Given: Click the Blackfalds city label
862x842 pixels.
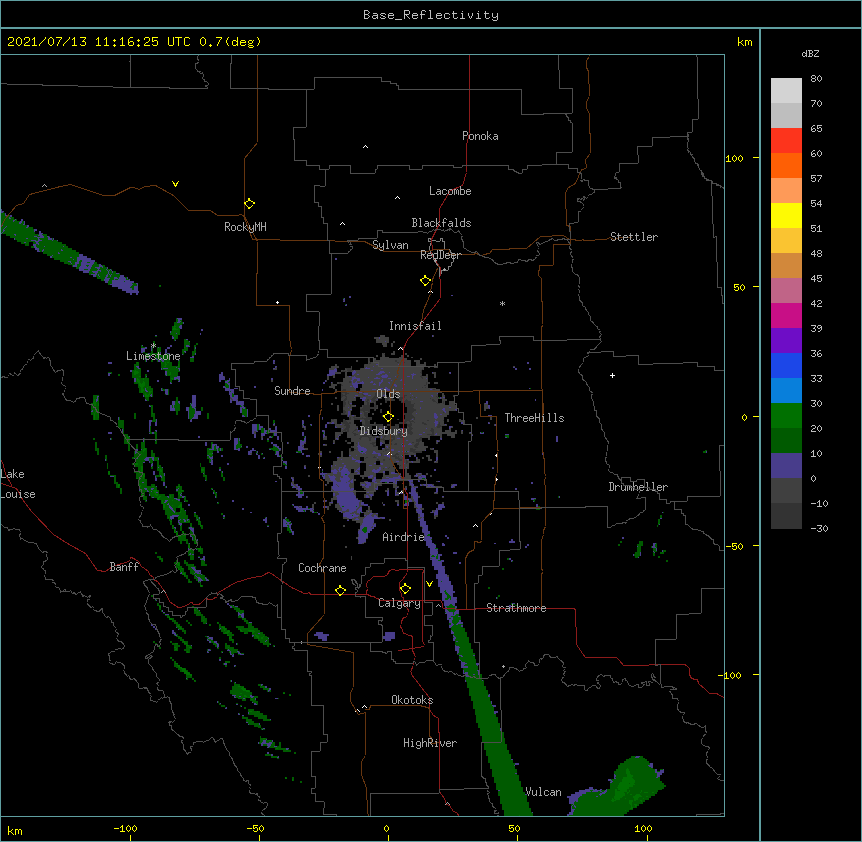Looking at the screenshot, I should tap(441, 223).
